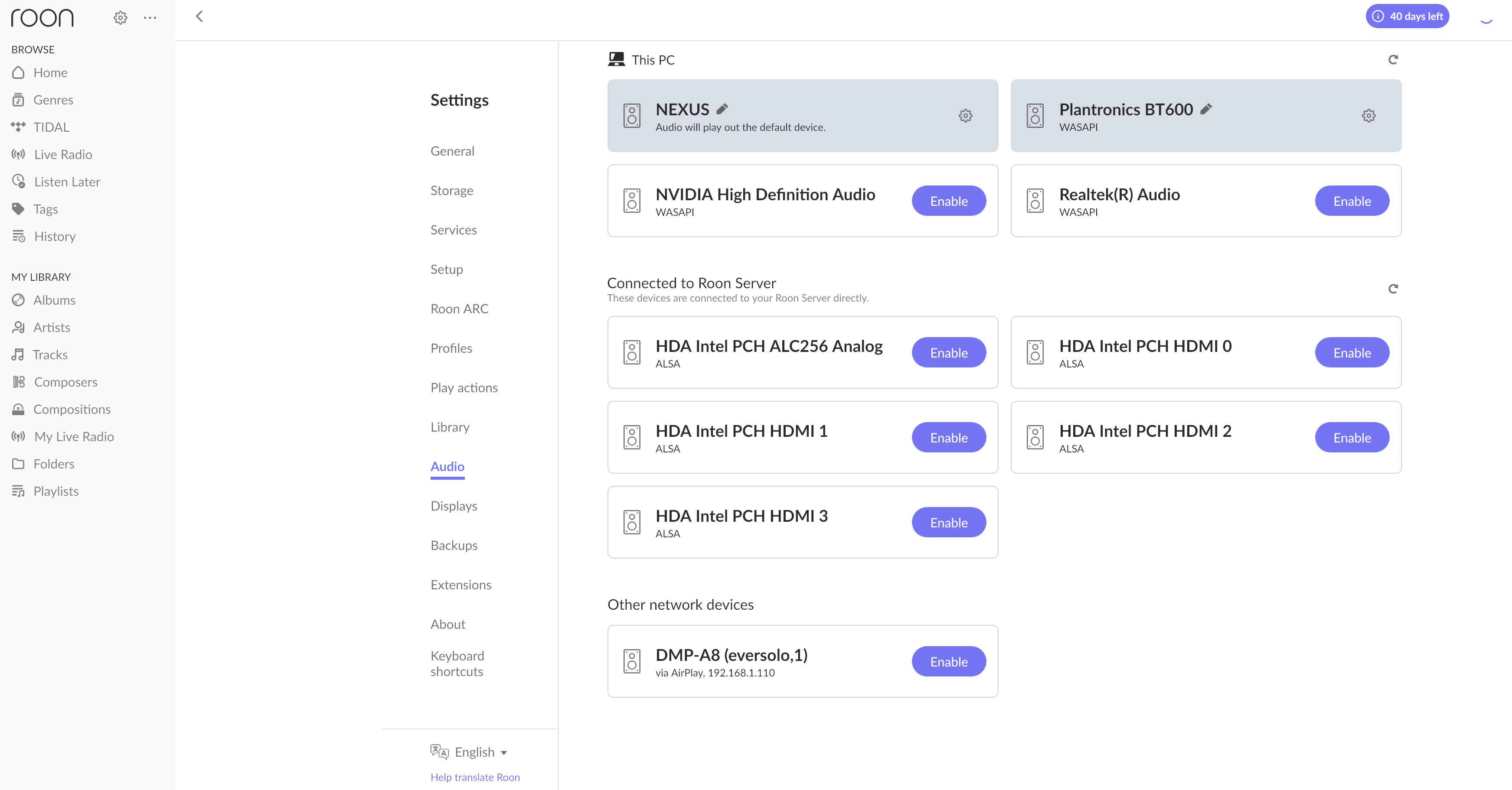Open the Displays settings tab
Image resolution: width=1512 pixels, height=790 pixels.
pos(454,506)
